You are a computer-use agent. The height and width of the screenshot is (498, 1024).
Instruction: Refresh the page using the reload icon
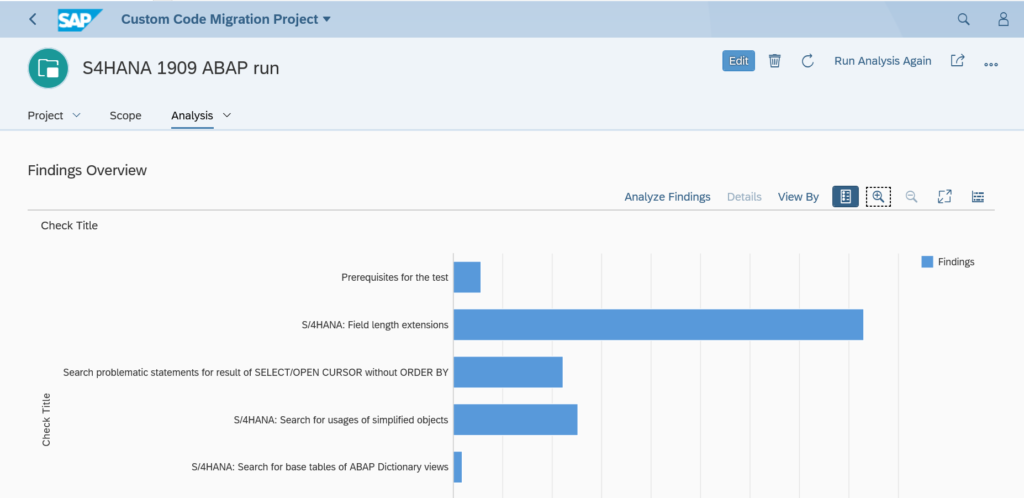807,61
